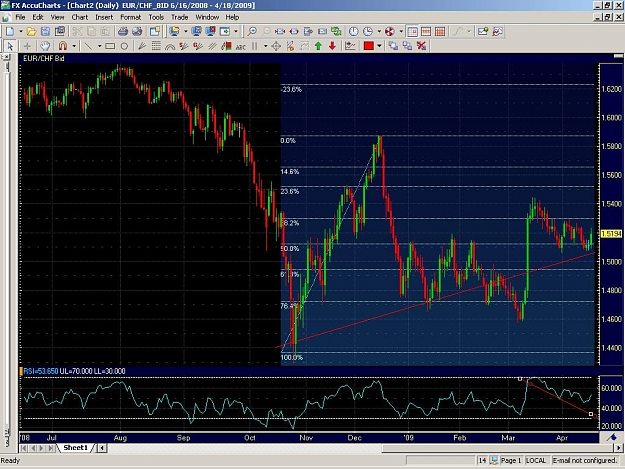This screenshot has height=469, width=625.
Task: Open the Help menu
Action: click(x=232, y=17)
